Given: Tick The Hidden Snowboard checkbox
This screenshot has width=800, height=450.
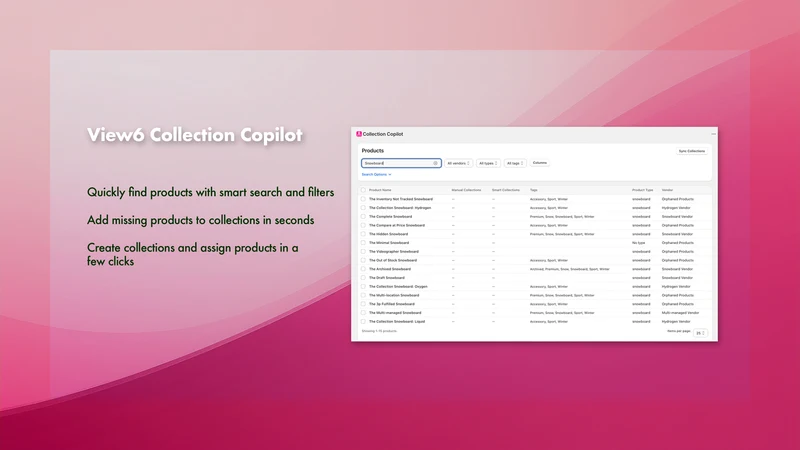Looking at the screenshot, I should tap(363, 234).
